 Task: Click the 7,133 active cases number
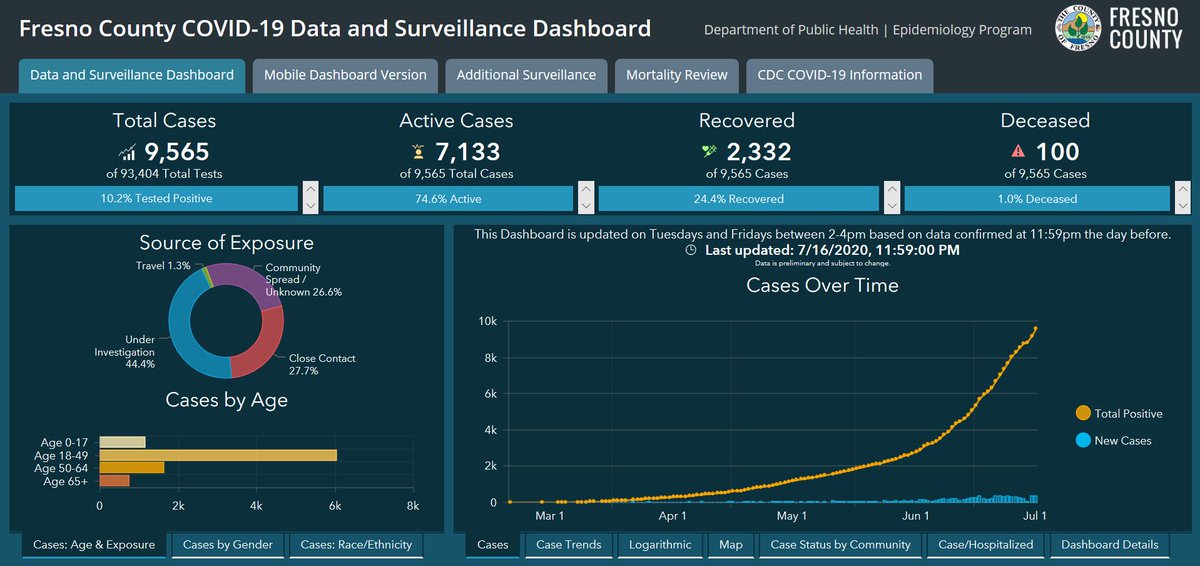(x=468, y=152)
